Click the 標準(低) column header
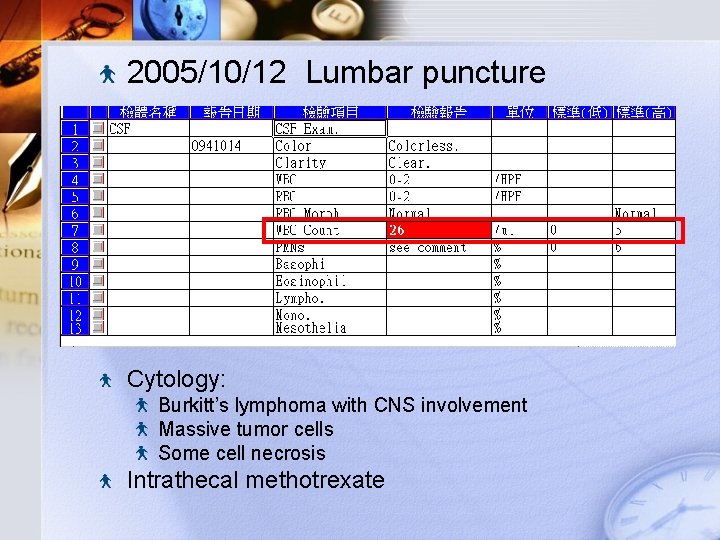The height and width of the screenshot is (540, 720). tap(580, 112)
